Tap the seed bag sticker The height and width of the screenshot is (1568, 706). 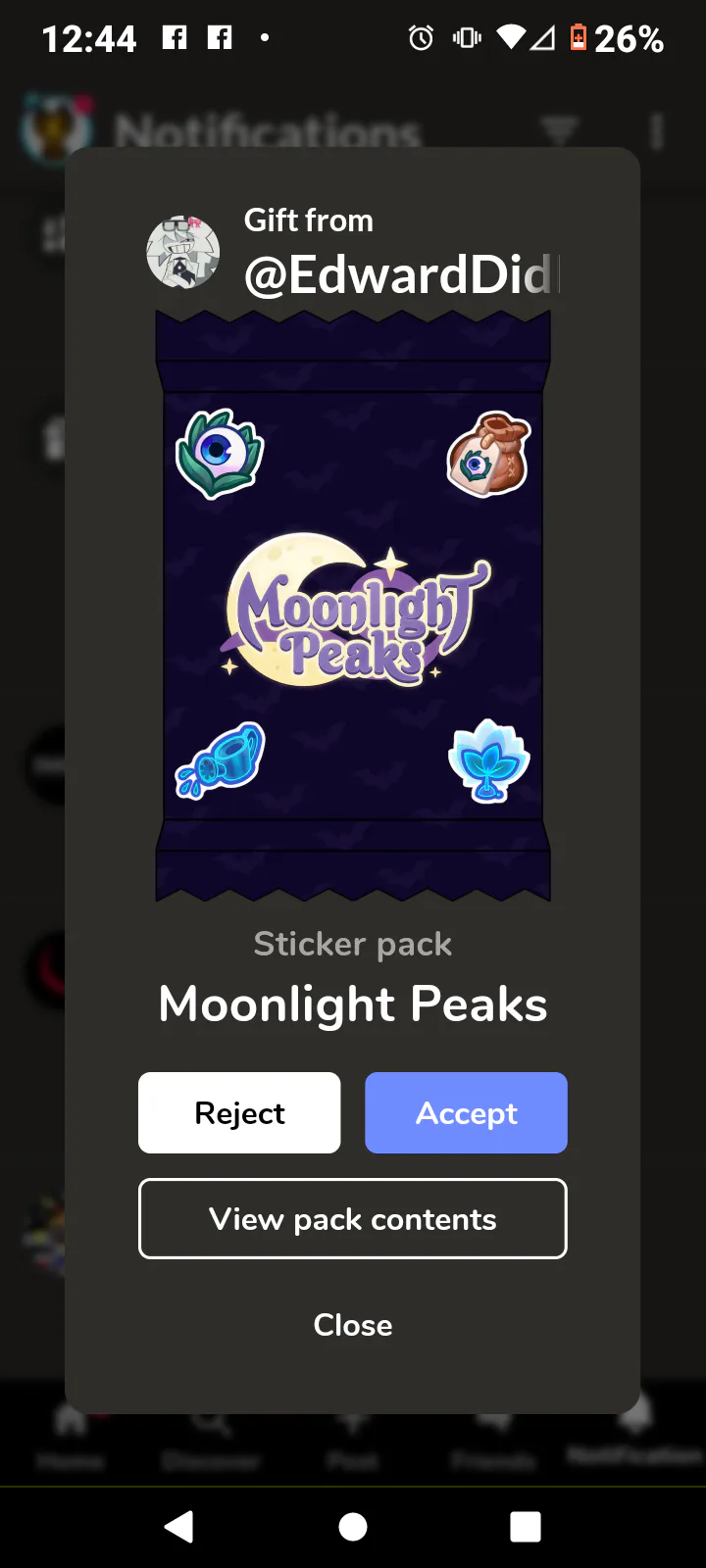[488, 454]
